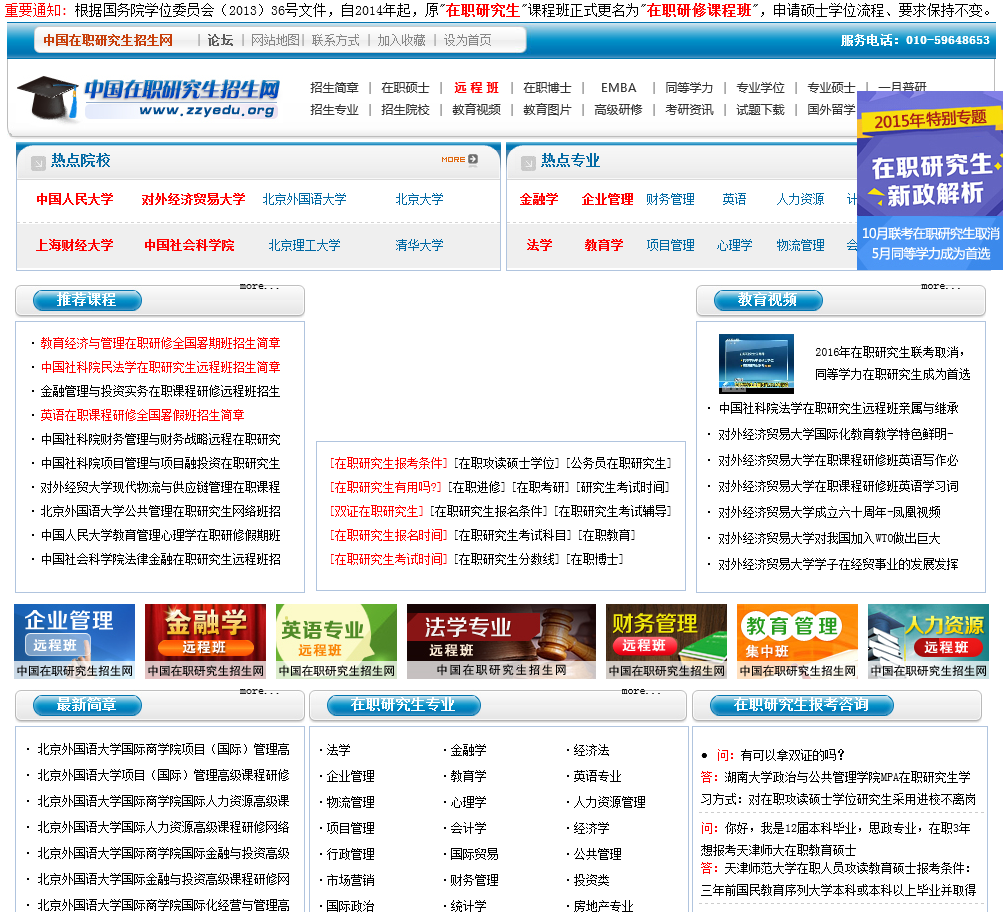Screen dimensions: 1003x912
Task: Open 企业管理 under 热点专业
Action: pyautogui.click(x=607, y=199)
